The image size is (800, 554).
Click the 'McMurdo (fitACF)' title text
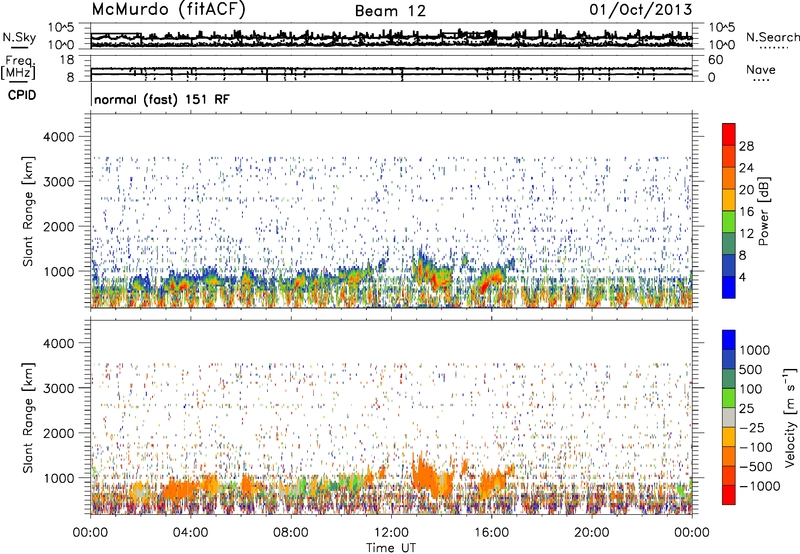(168, 10)
